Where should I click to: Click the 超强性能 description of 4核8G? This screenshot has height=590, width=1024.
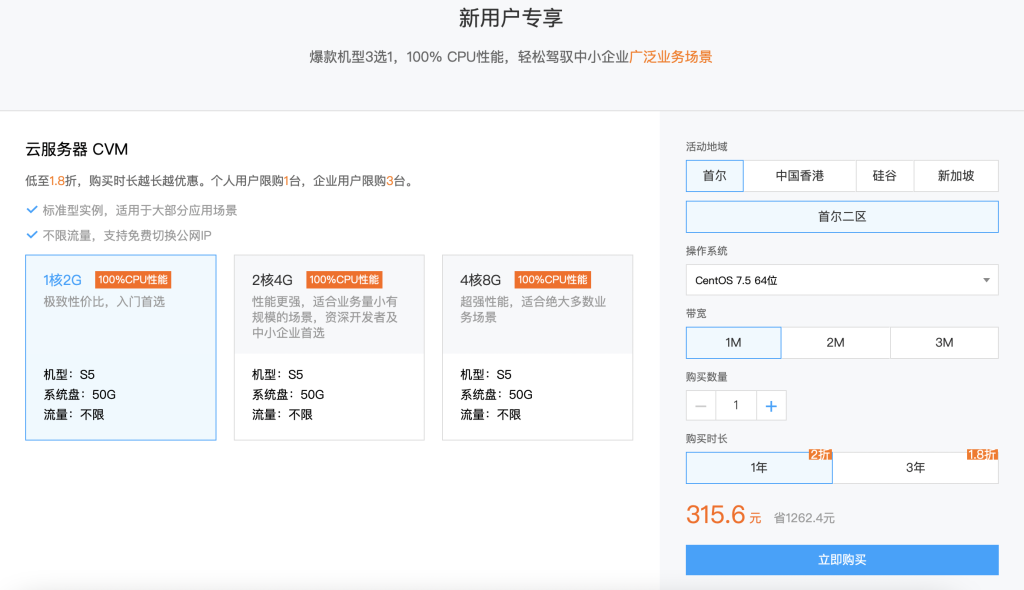pyautogui.click(x=533, y=310)
